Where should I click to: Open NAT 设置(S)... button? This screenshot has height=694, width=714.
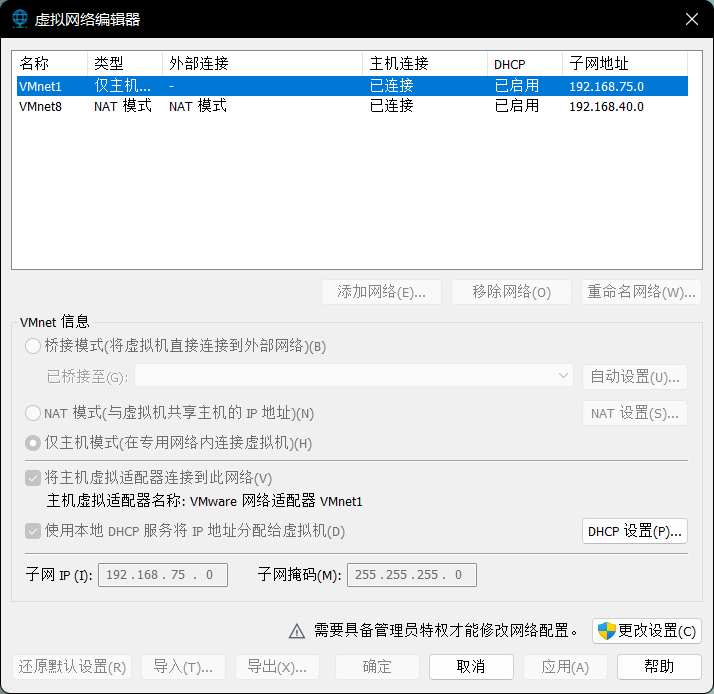pos(635,413)
